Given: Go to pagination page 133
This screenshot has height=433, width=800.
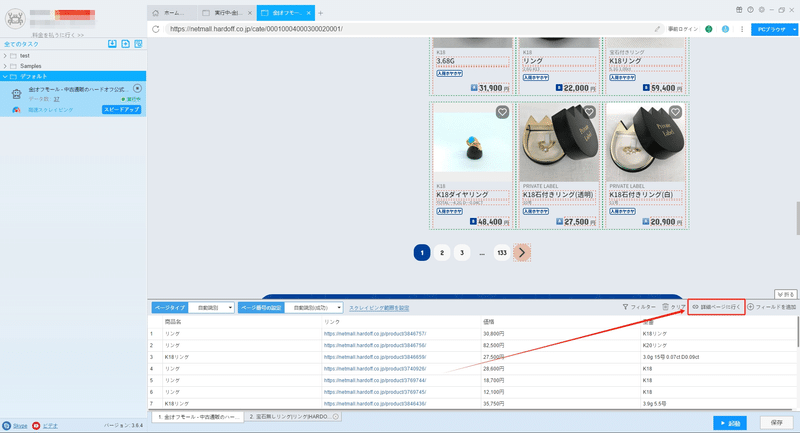Looking at the screenshot, I should click(502, 252).
